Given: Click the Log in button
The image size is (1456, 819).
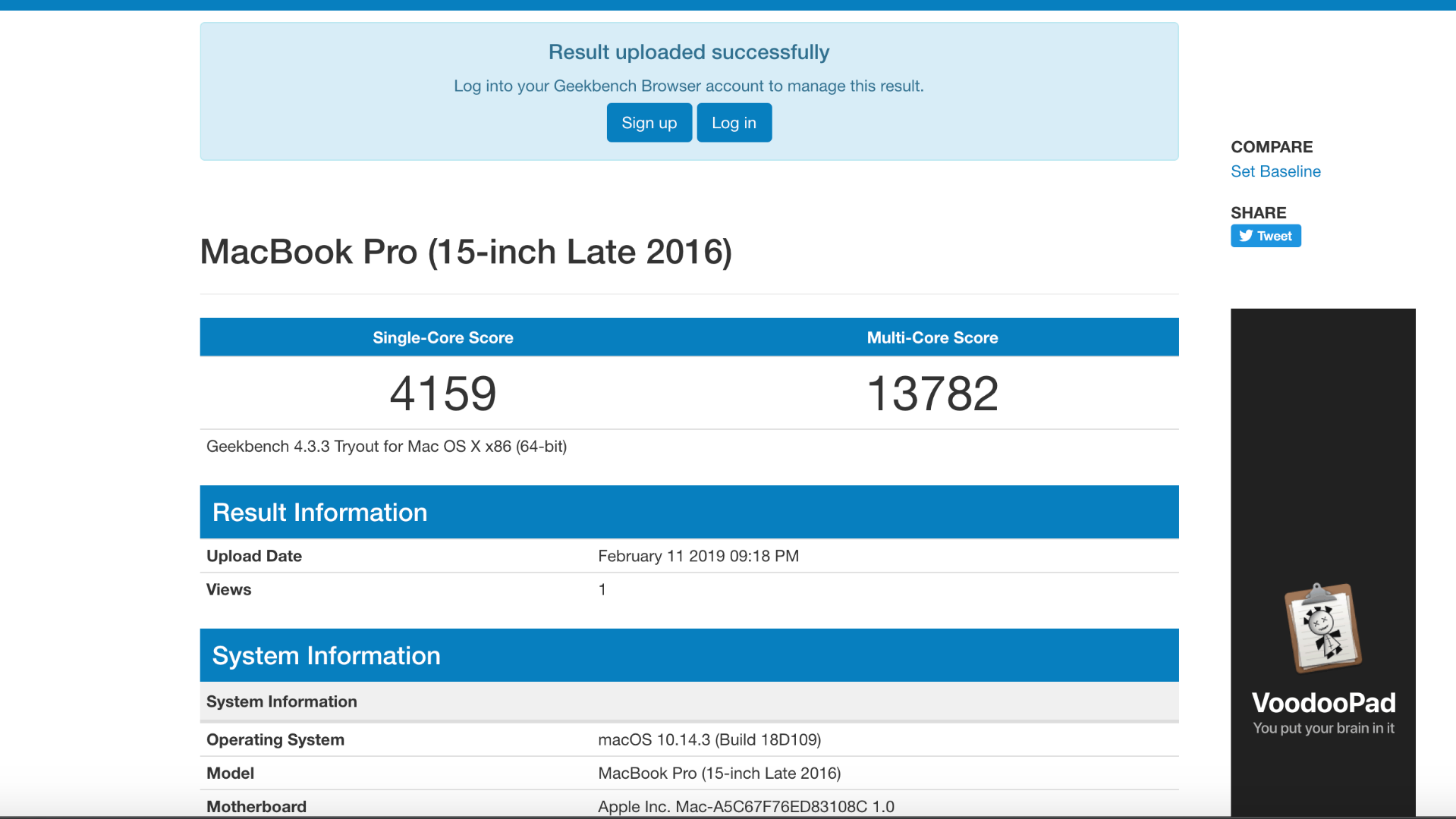Looking at the screenshot, I should (734, 123).
